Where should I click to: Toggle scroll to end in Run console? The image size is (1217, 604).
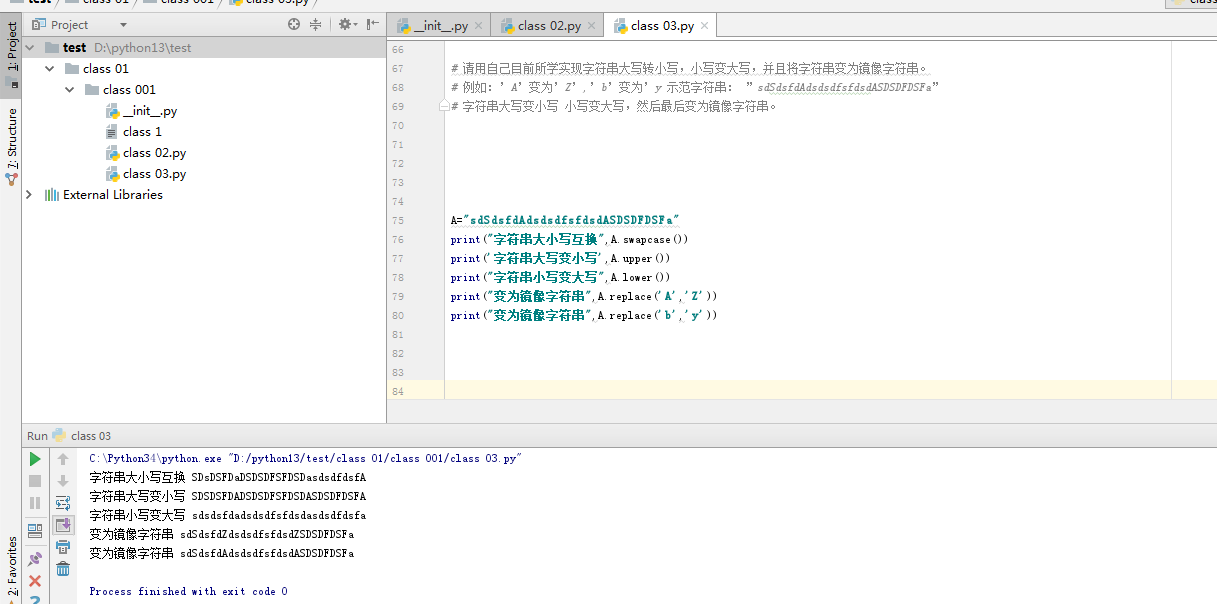tap(63, 525)
